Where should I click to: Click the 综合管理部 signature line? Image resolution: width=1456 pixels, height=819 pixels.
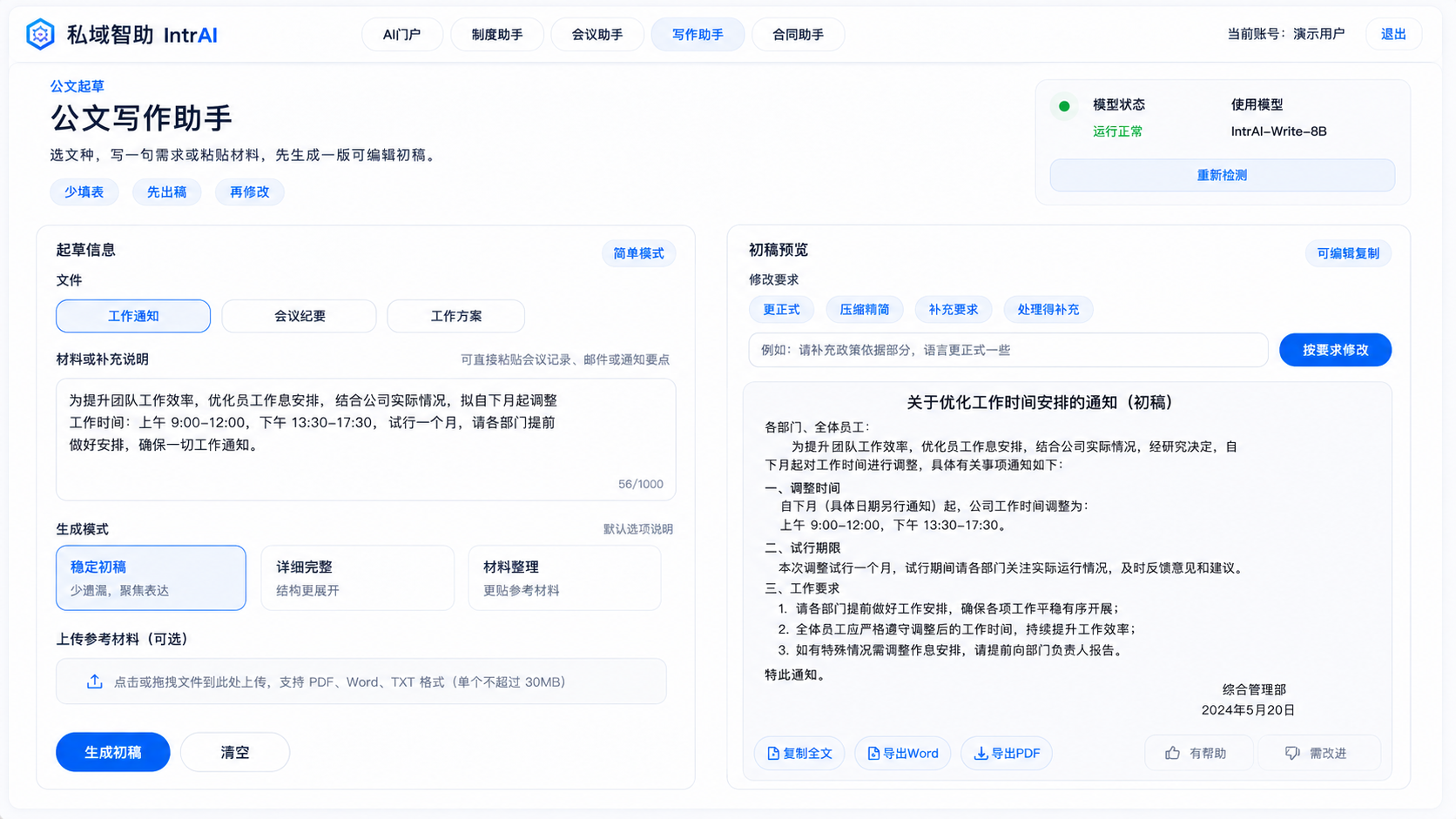click(1254, 689)
